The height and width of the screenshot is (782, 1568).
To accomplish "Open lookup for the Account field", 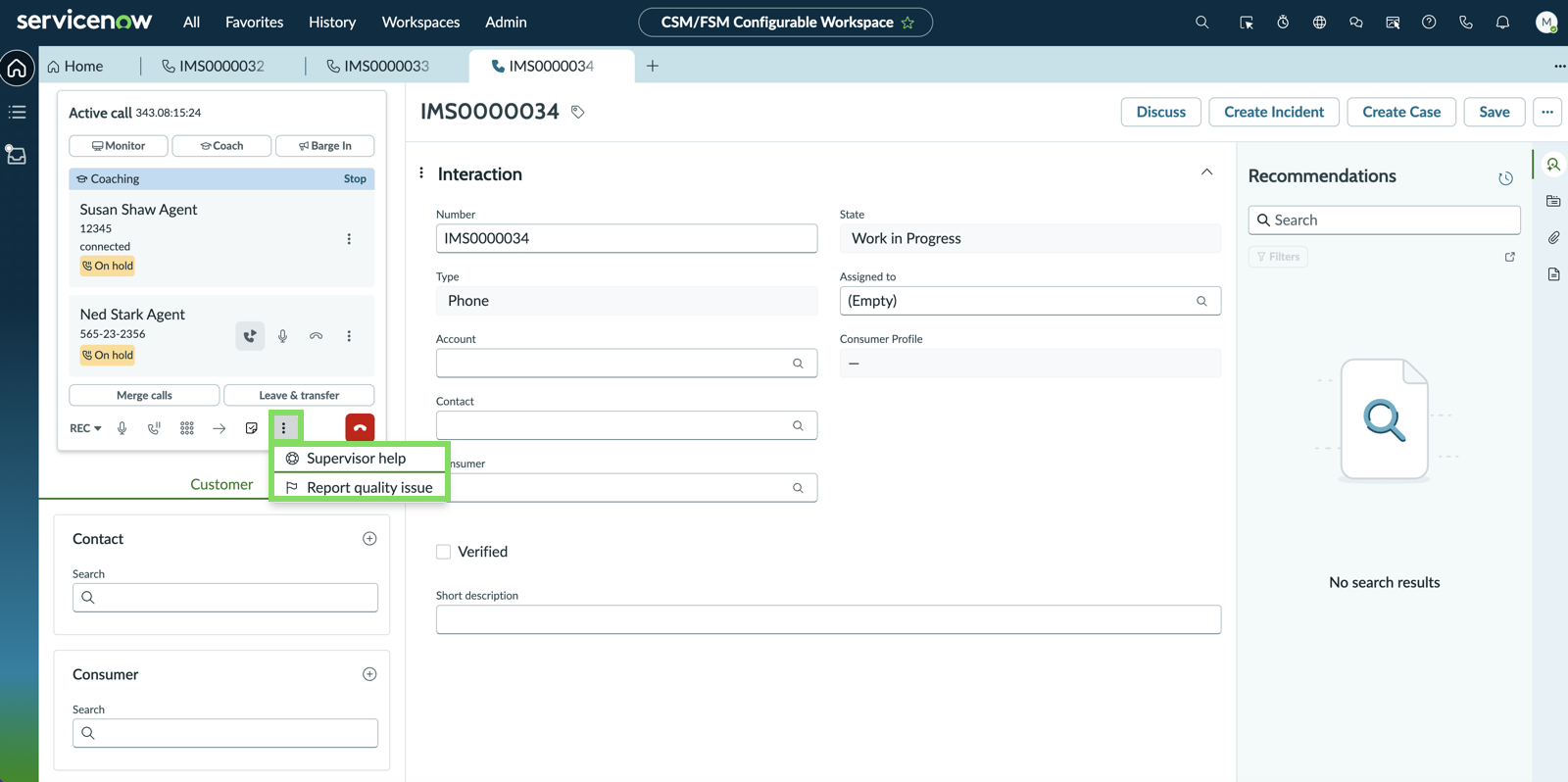I will 798,364.
